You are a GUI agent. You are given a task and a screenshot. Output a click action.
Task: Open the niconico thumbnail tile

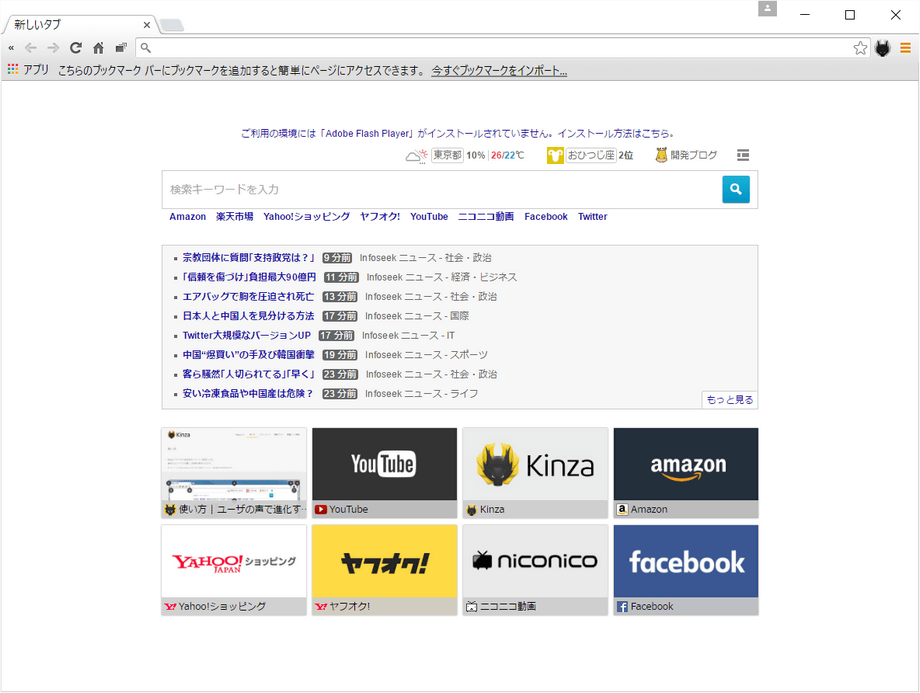tap(535, 570)
